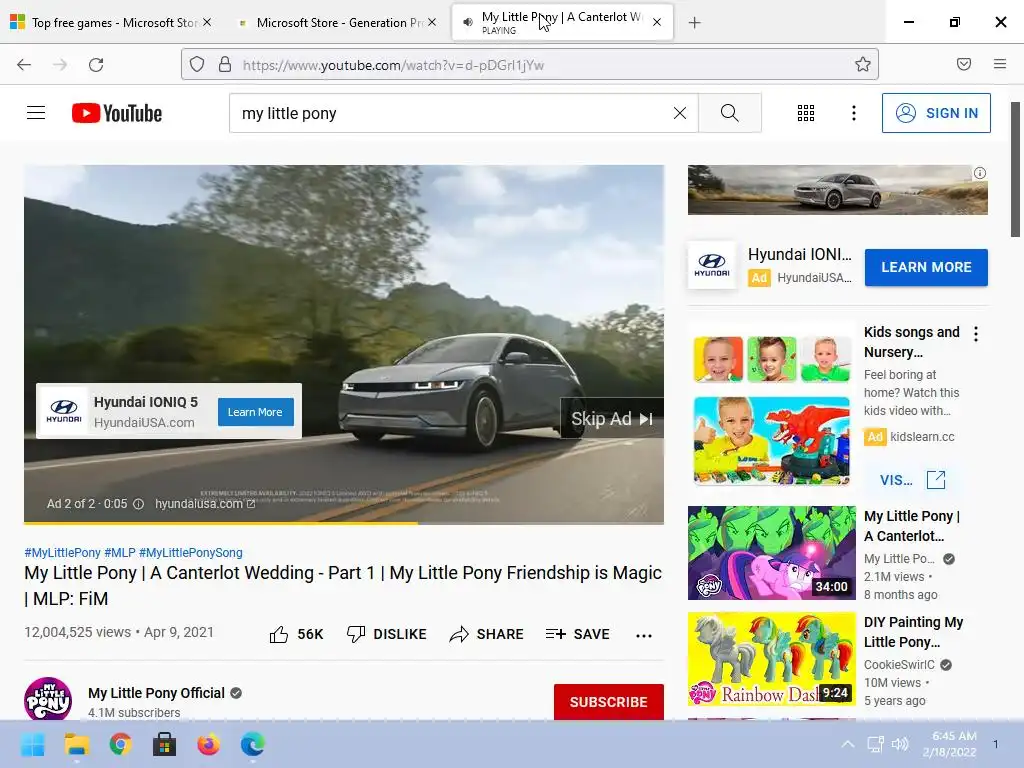Open Kids songs and Nursery ad thumbnail

(x=771, y=409)
